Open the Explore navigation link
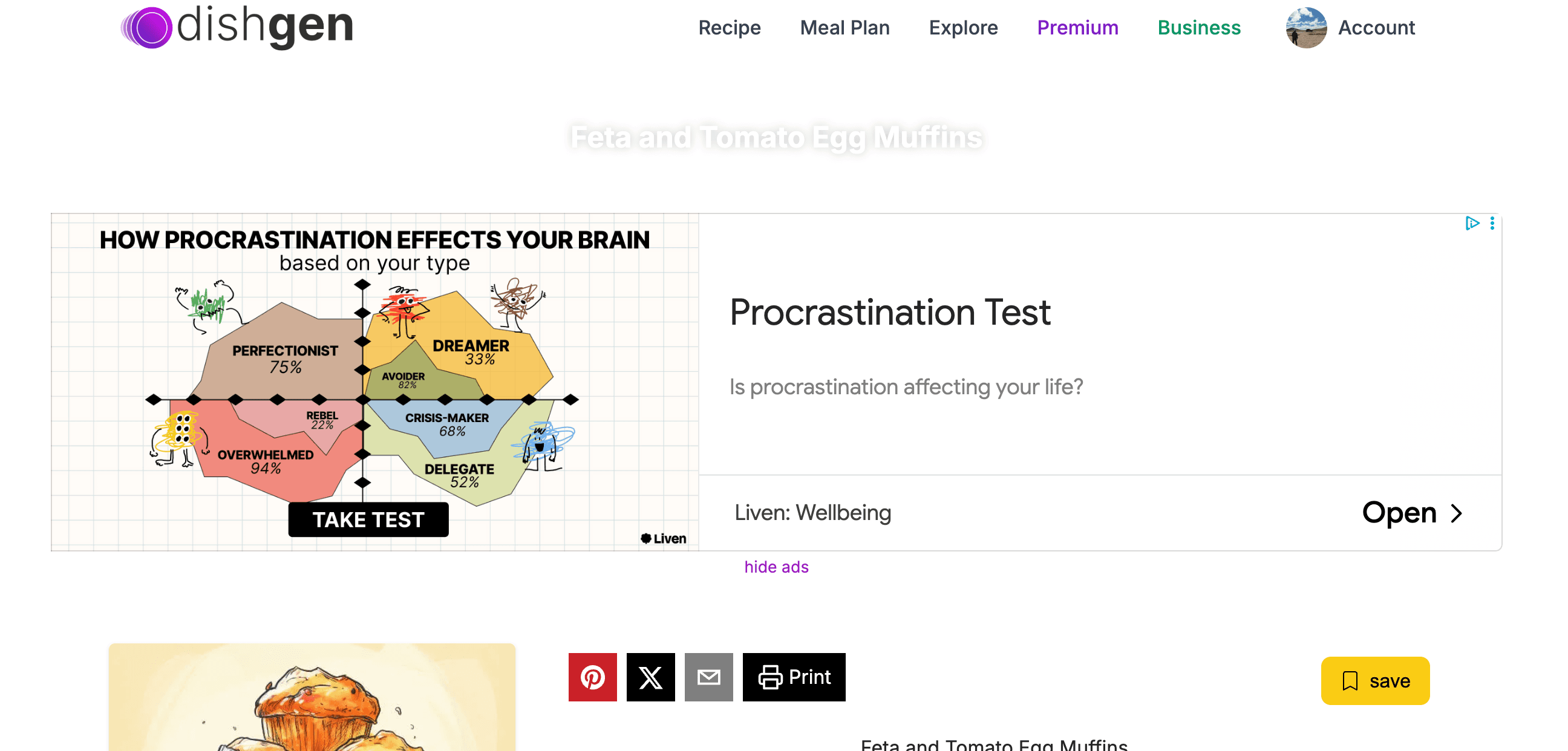Viewport: 1568px width, 751px height. (x=963, y=27)
